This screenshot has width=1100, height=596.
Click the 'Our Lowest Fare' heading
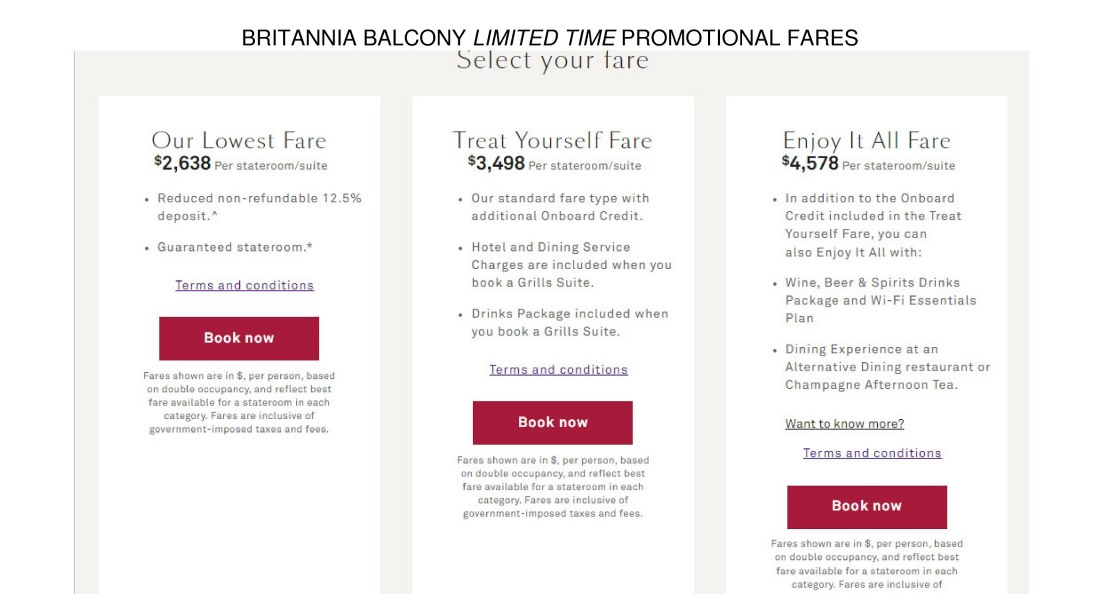pyautogui.click(x=239, y=140)
